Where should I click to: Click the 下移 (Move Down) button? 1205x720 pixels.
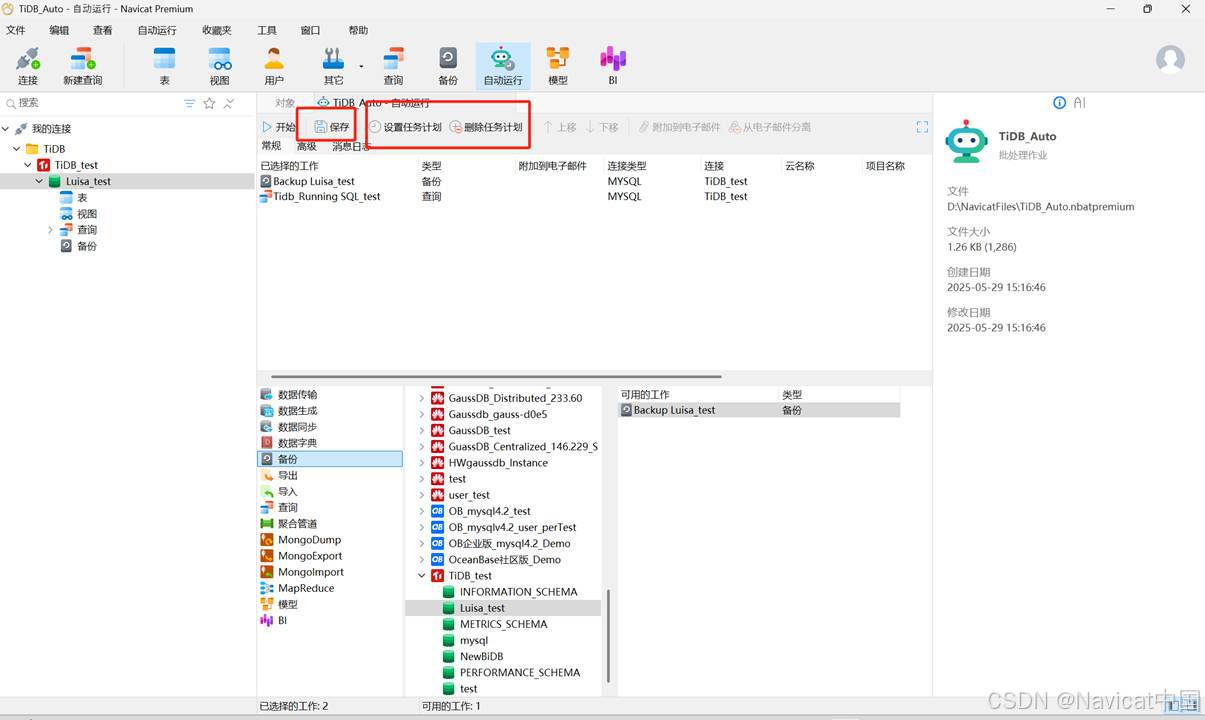click(x=602, y=127)
